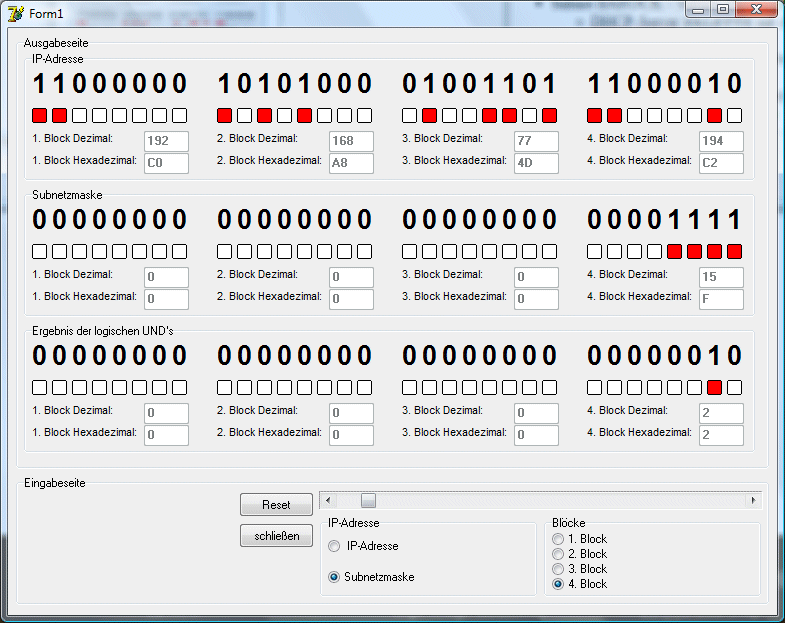Screen dimensions: 785x623
Task: Click the Eingabeseite group label
Action: point(55,483)
